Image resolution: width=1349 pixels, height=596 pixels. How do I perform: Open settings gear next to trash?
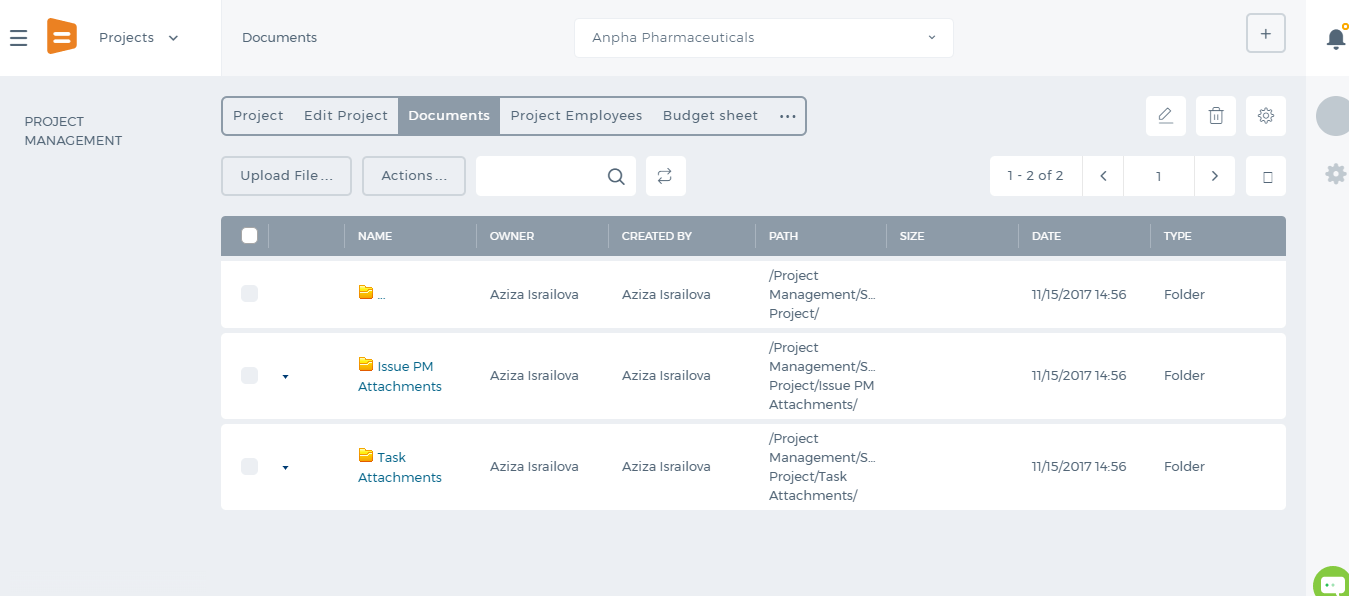point(1266,116)
